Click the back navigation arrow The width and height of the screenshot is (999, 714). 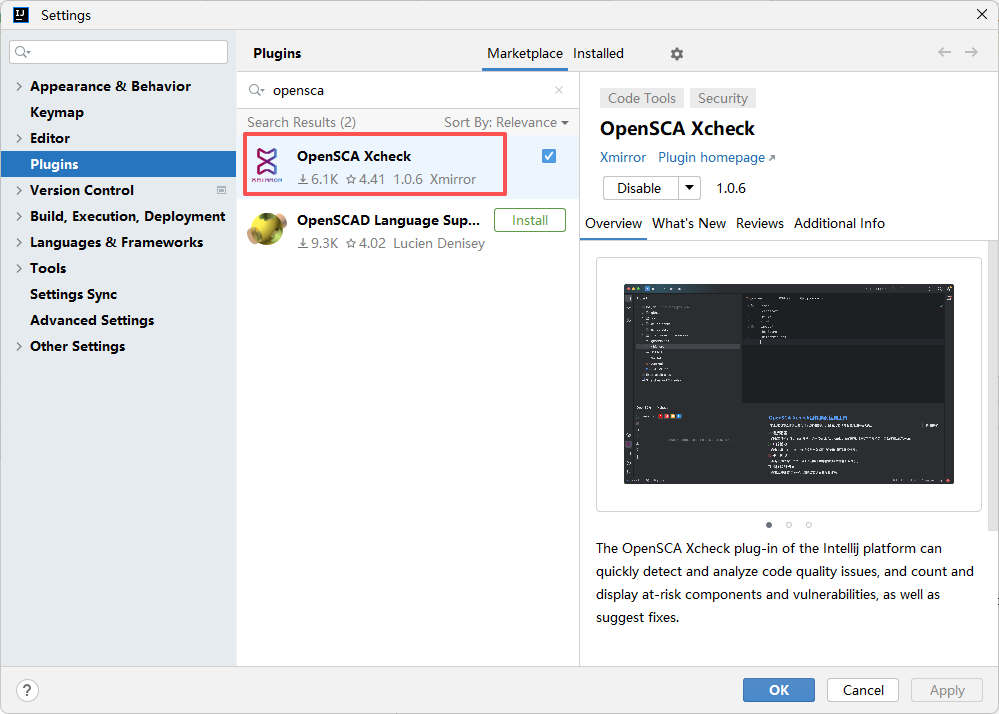944,52
